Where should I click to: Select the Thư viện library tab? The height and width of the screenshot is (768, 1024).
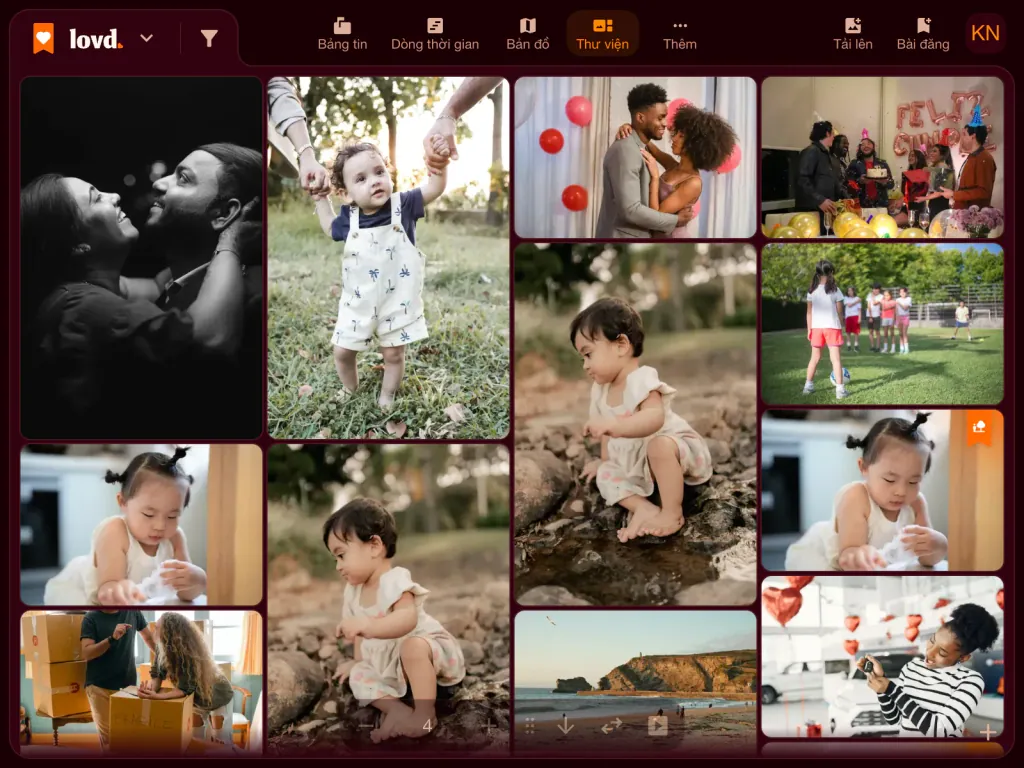point(602,34)
